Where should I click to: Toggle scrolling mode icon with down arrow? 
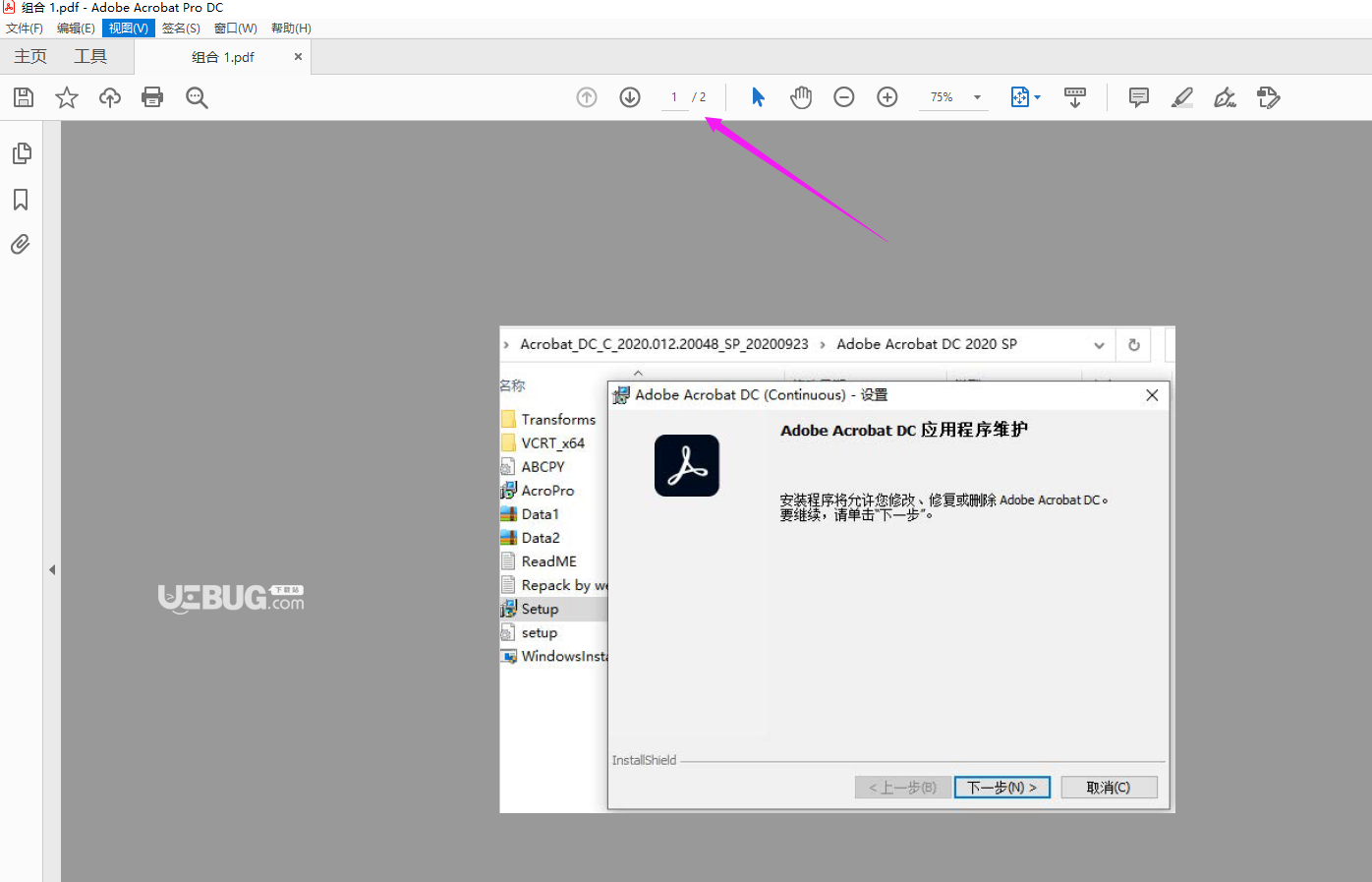pyautogui.click(x=1075, y=97)
